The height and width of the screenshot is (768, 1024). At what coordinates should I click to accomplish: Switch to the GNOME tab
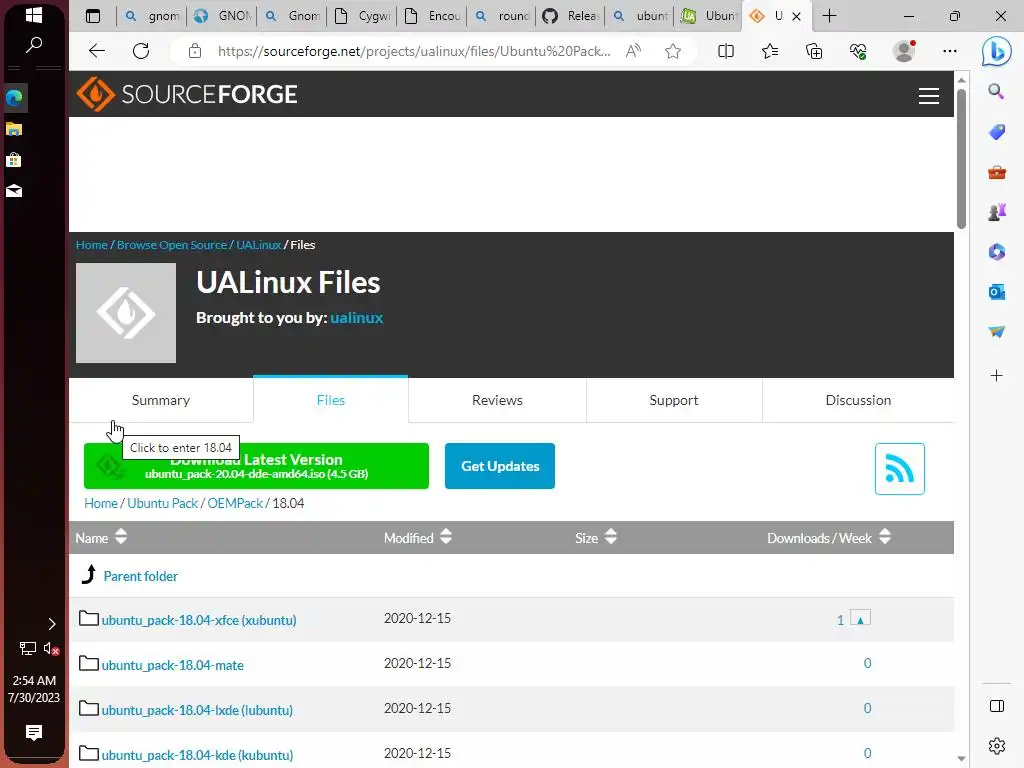[223, 16]
